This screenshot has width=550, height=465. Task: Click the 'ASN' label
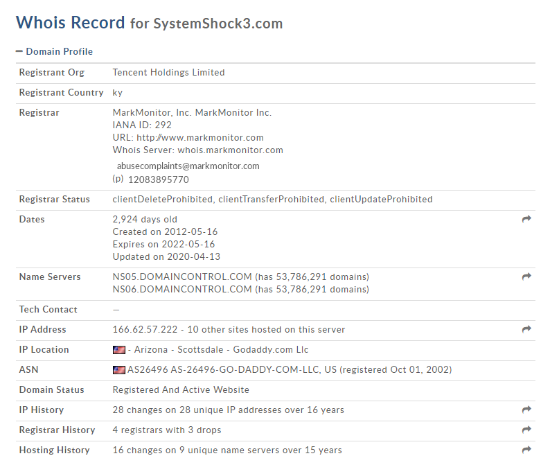coord(29,370)
